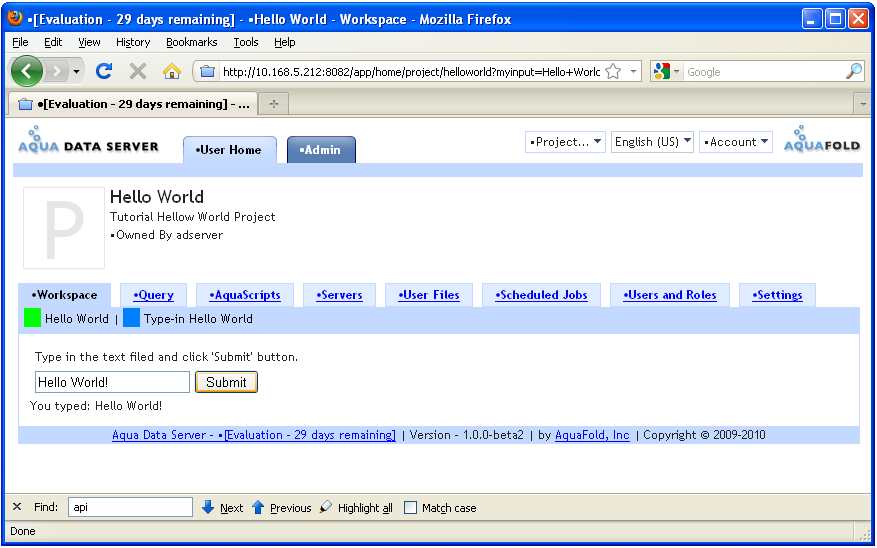Image resolution: width=877 pixels, height=548 pixels.
Task: Click the blue Type-in Hello World square
Action: [131, 318]
